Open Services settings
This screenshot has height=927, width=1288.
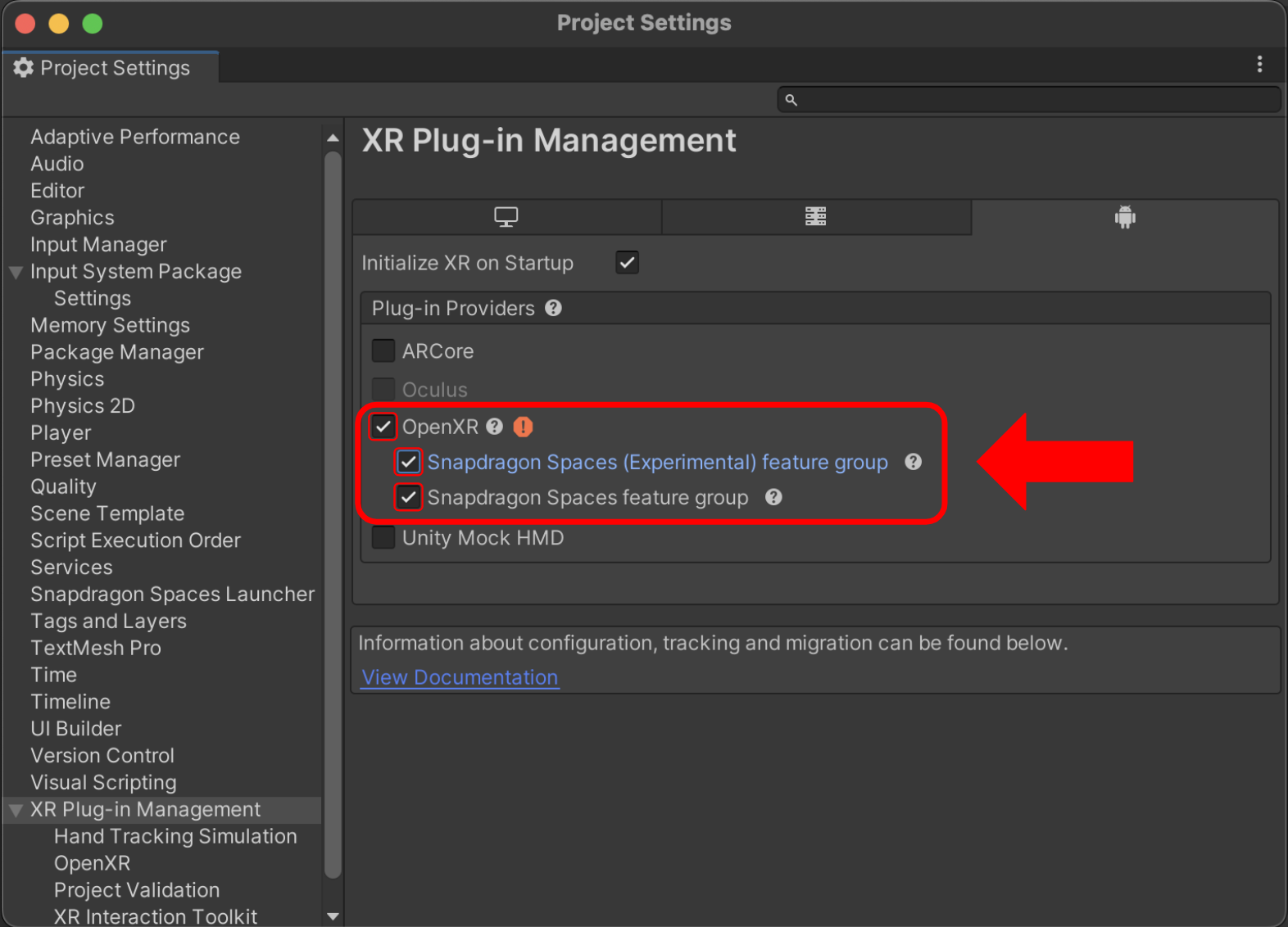tap(71, 568)
